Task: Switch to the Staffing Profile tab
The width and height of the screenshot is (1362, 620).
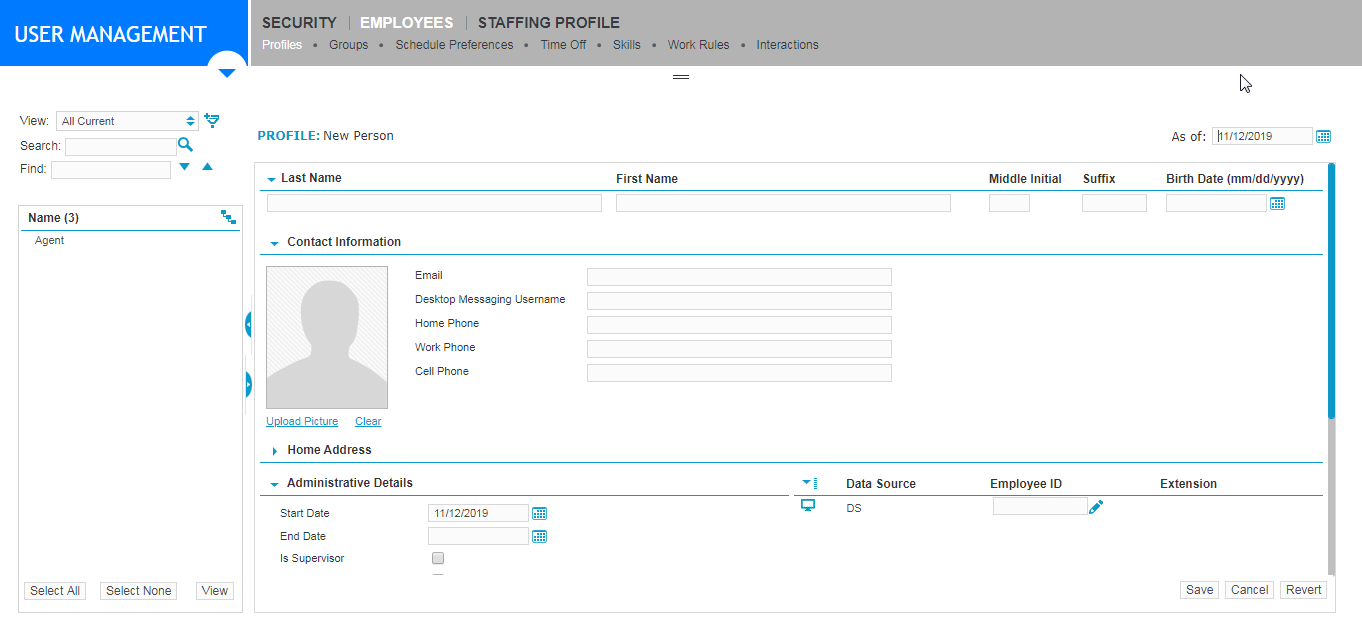Action: click(548, 22)
